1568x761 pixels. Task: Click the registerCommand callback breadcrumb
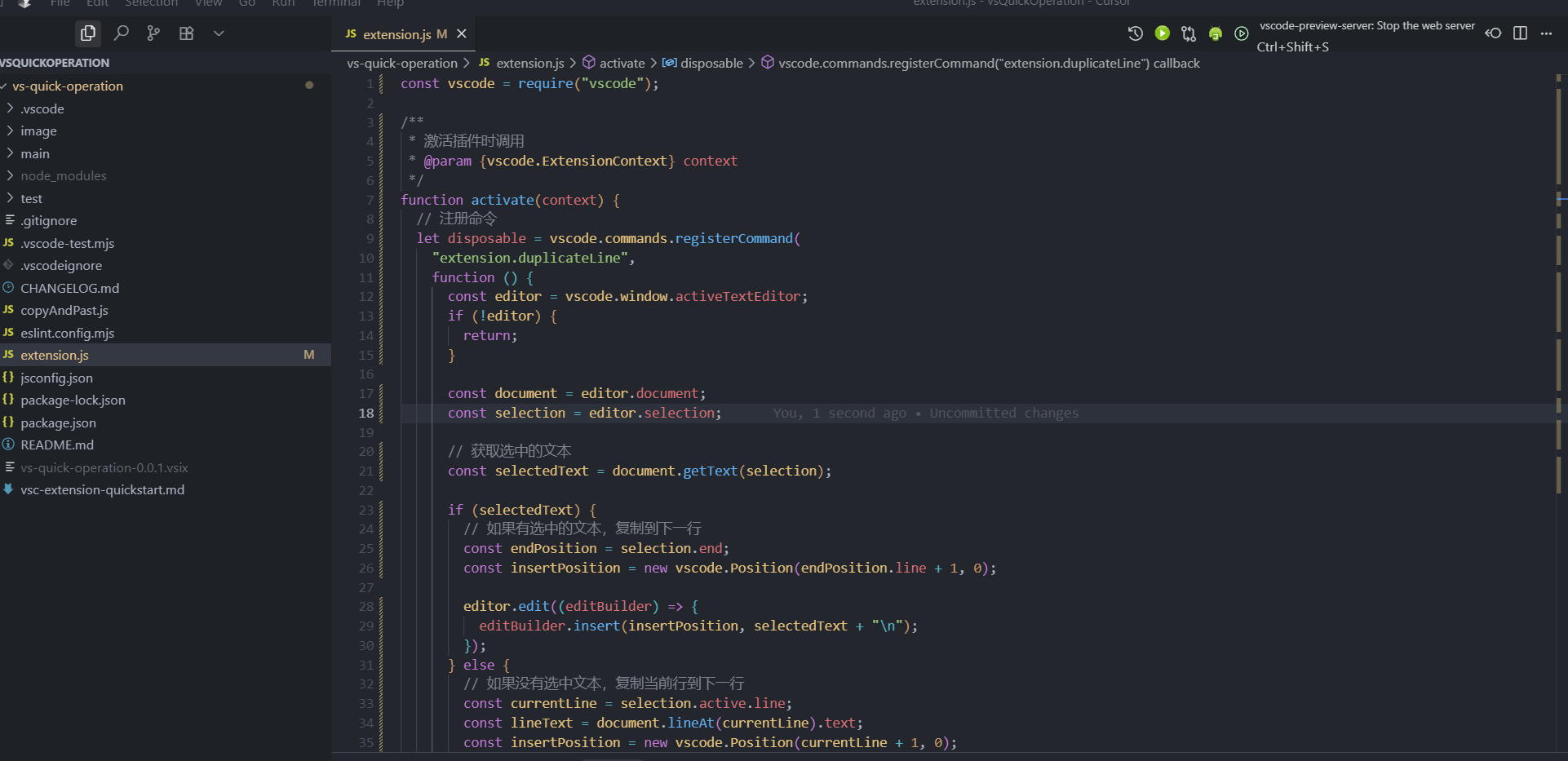[x=981, y=63]
